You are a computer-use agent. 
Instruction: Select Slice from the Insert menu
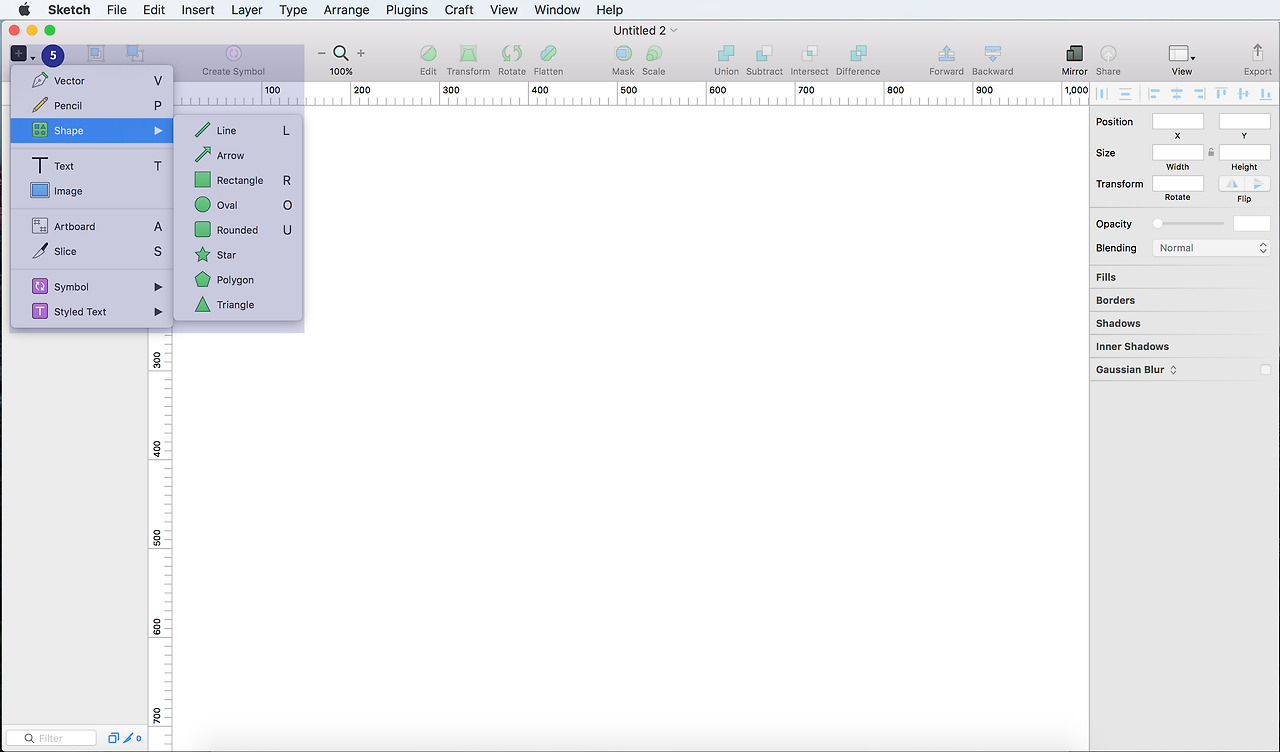click(92, 252)
